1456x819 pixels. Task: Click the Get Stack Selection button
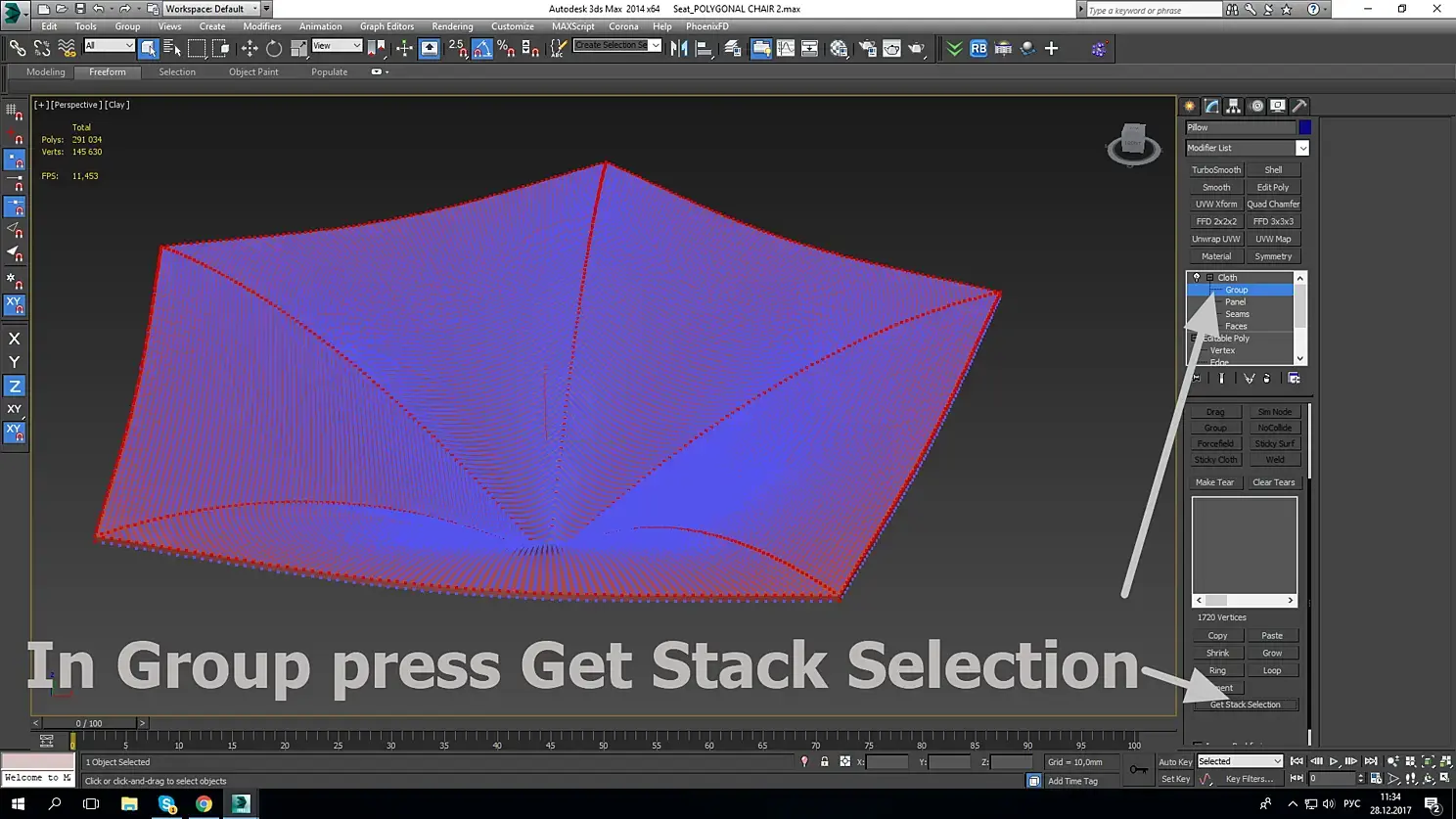coord(1245,705)
